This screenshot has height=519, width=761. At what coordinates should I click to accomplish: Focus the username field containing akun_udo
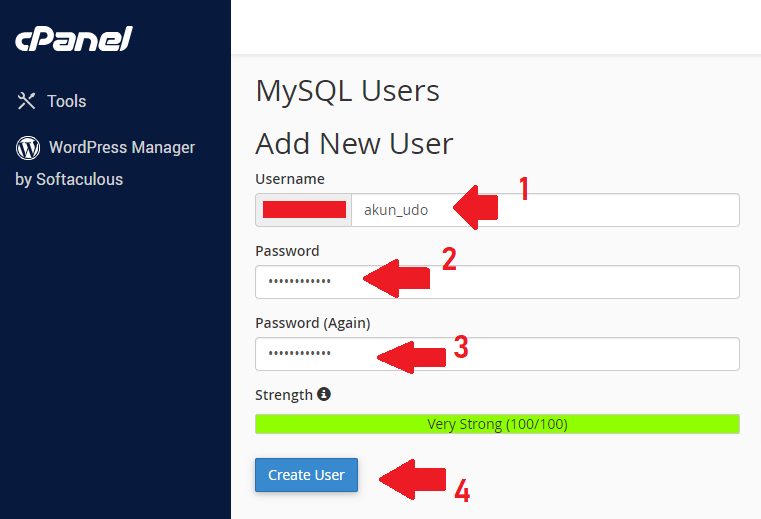[x=545, y=210]
